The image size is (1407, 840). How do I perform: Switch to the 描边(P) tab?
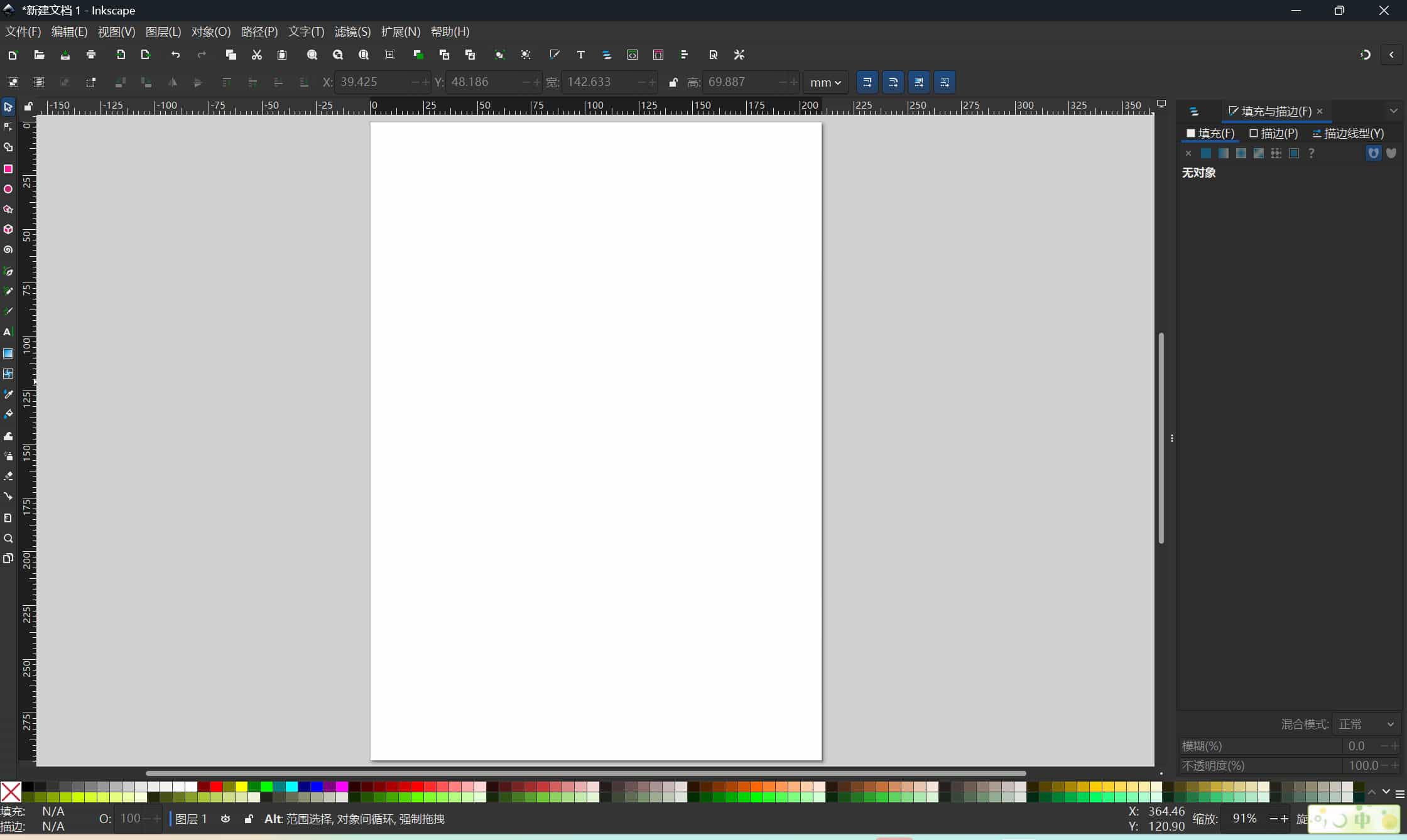click(1273, 133)
